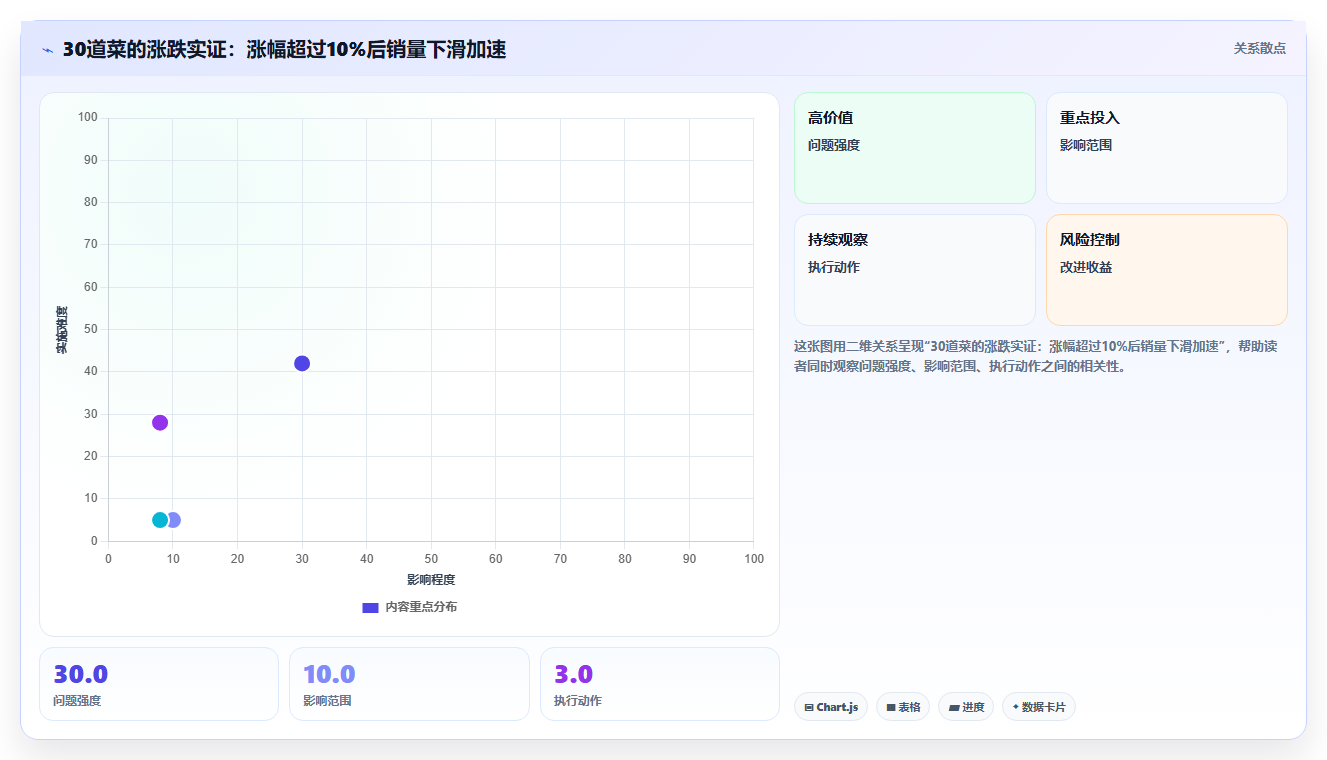The width and height of the screenshot is (1327, 760).
Task: Click the 10.0 影响范围 stat card
Action: (409, 684)
